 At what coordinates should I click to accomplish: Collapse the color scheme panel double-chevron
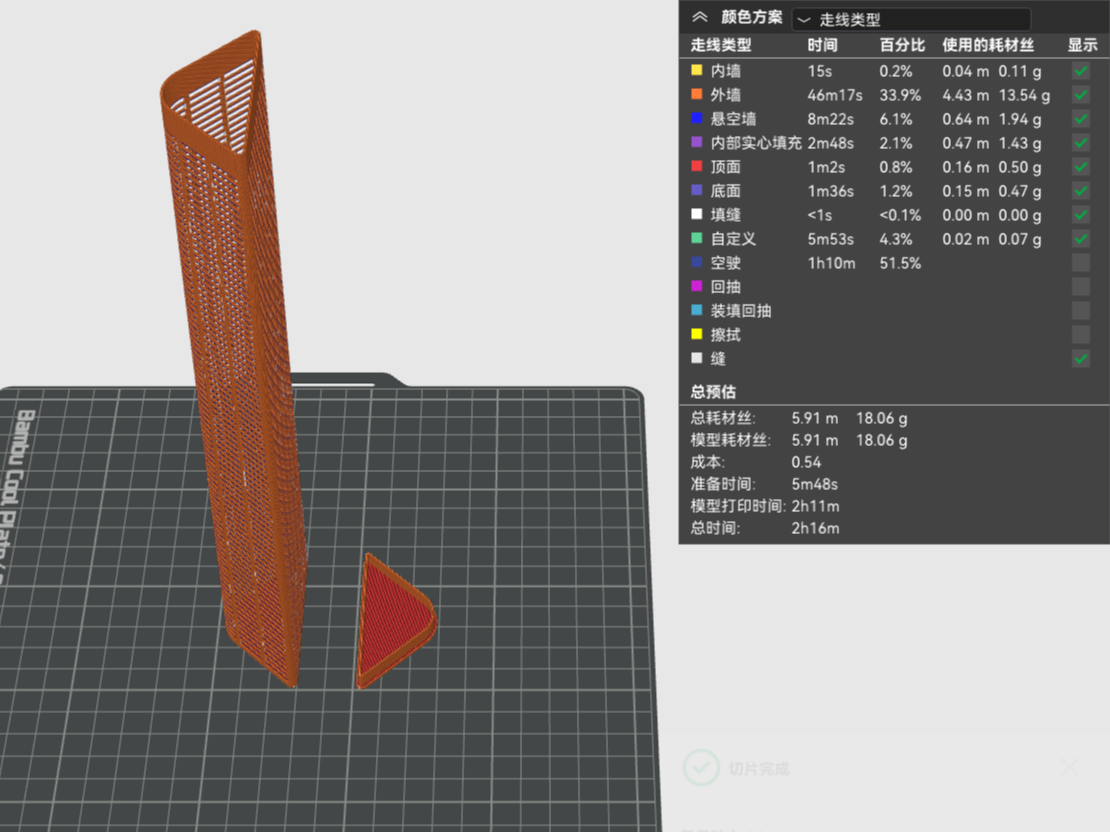pos(699,17)
